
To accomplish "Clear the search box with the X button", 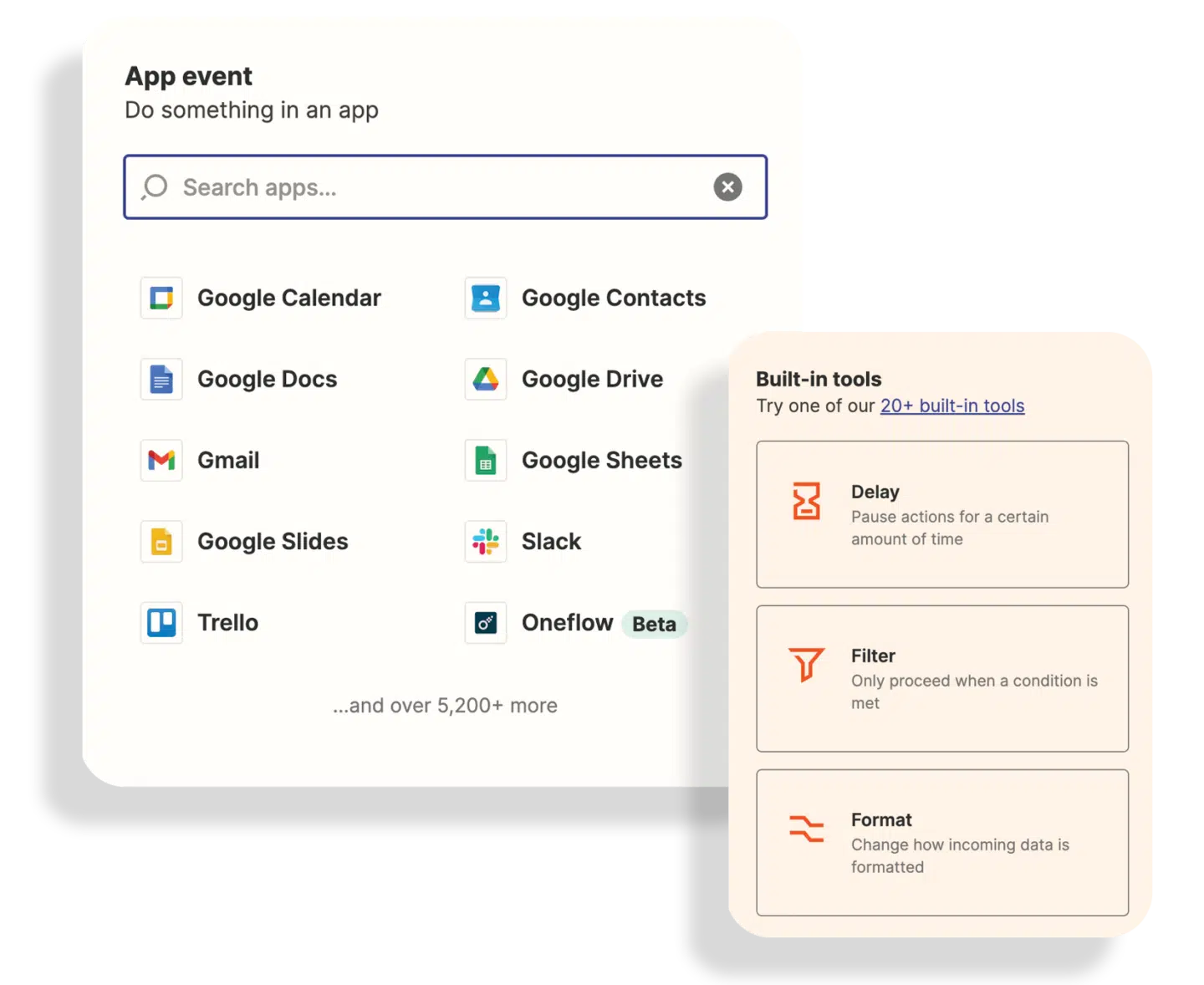I will pos(727,187).
